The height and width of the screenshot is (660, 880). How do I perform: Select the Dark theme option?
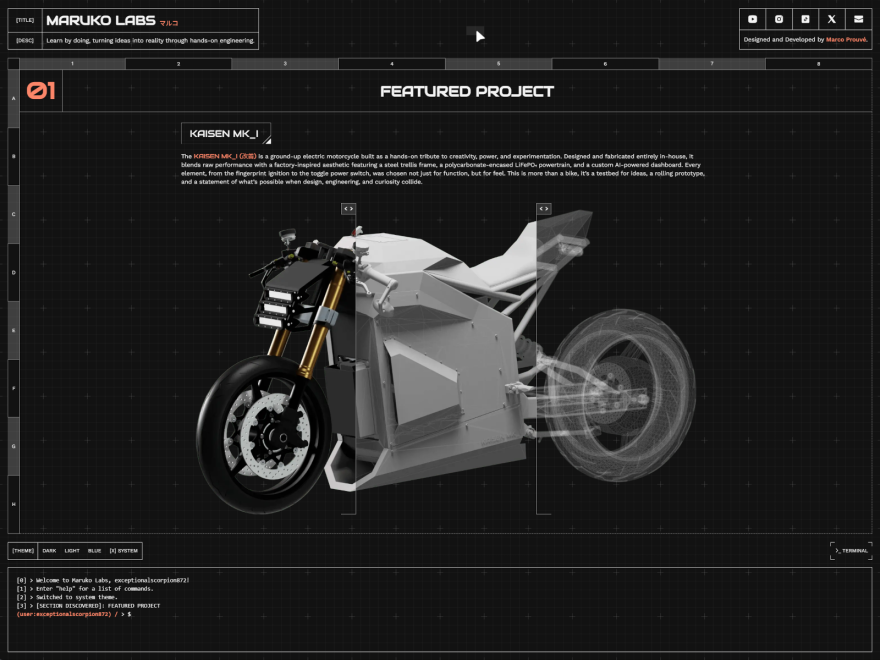(49, 551)
